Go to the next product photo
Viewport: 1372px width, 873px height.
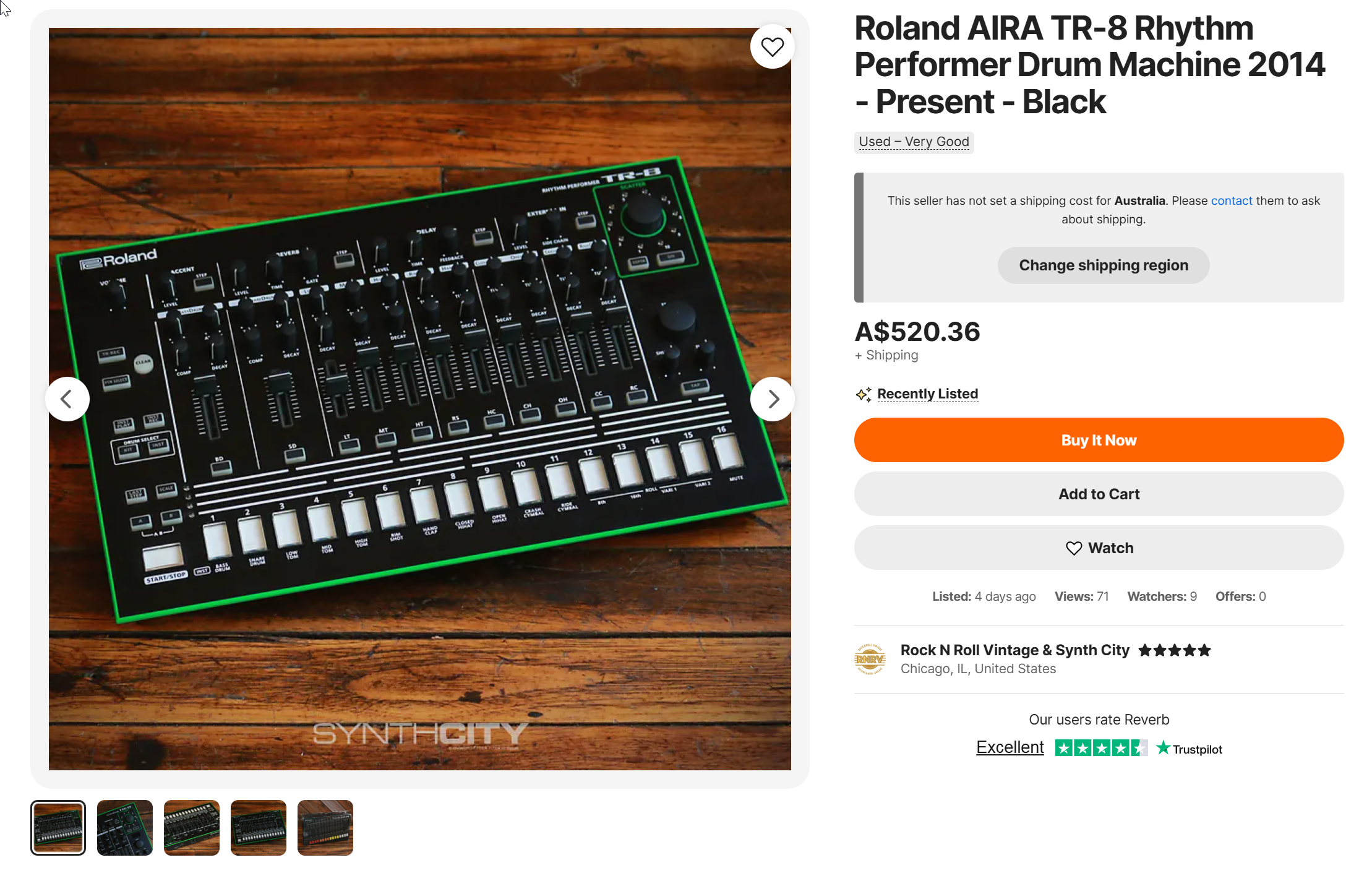tap(772, 399)
